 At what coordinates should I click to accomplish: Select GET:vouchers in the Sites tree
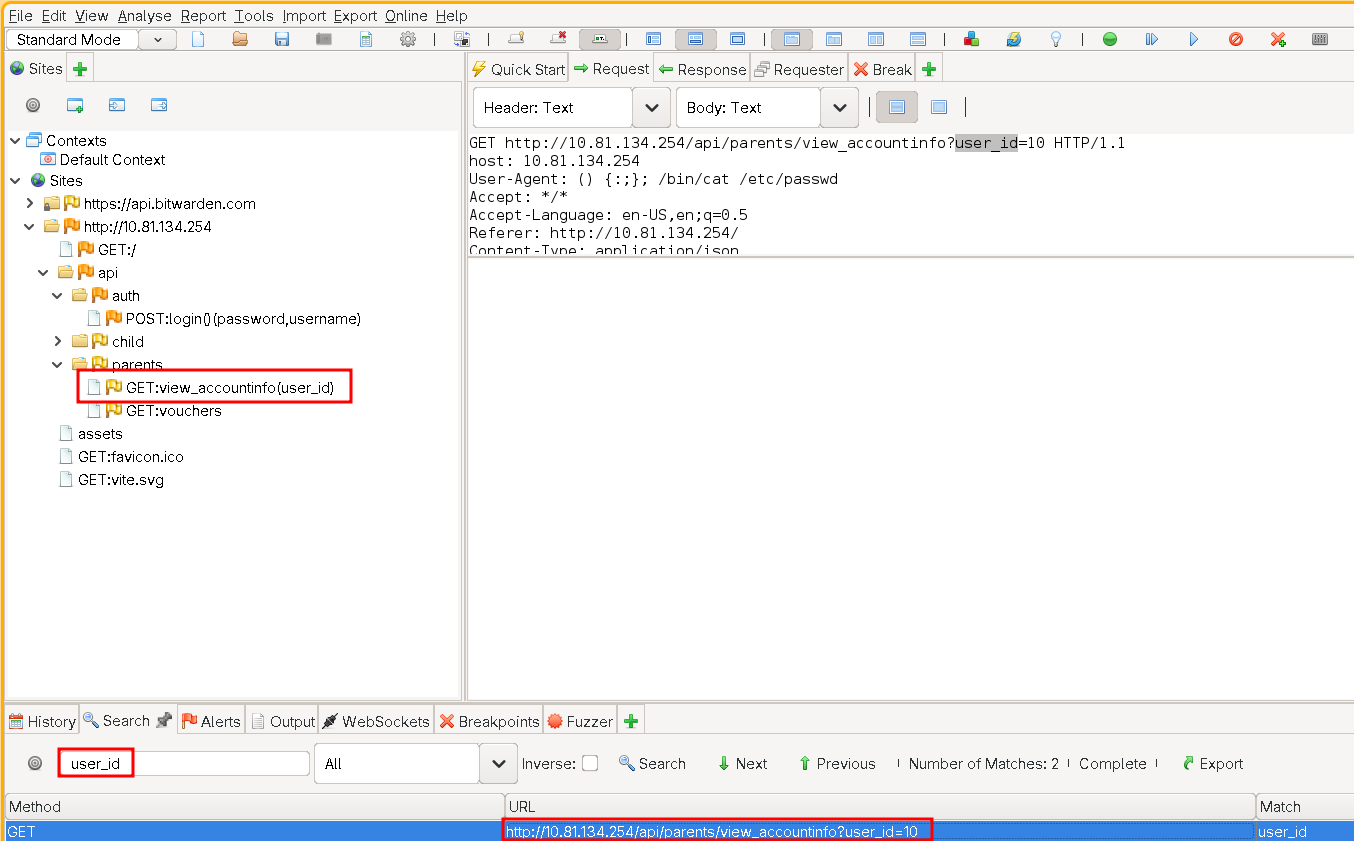click(173, 411)
